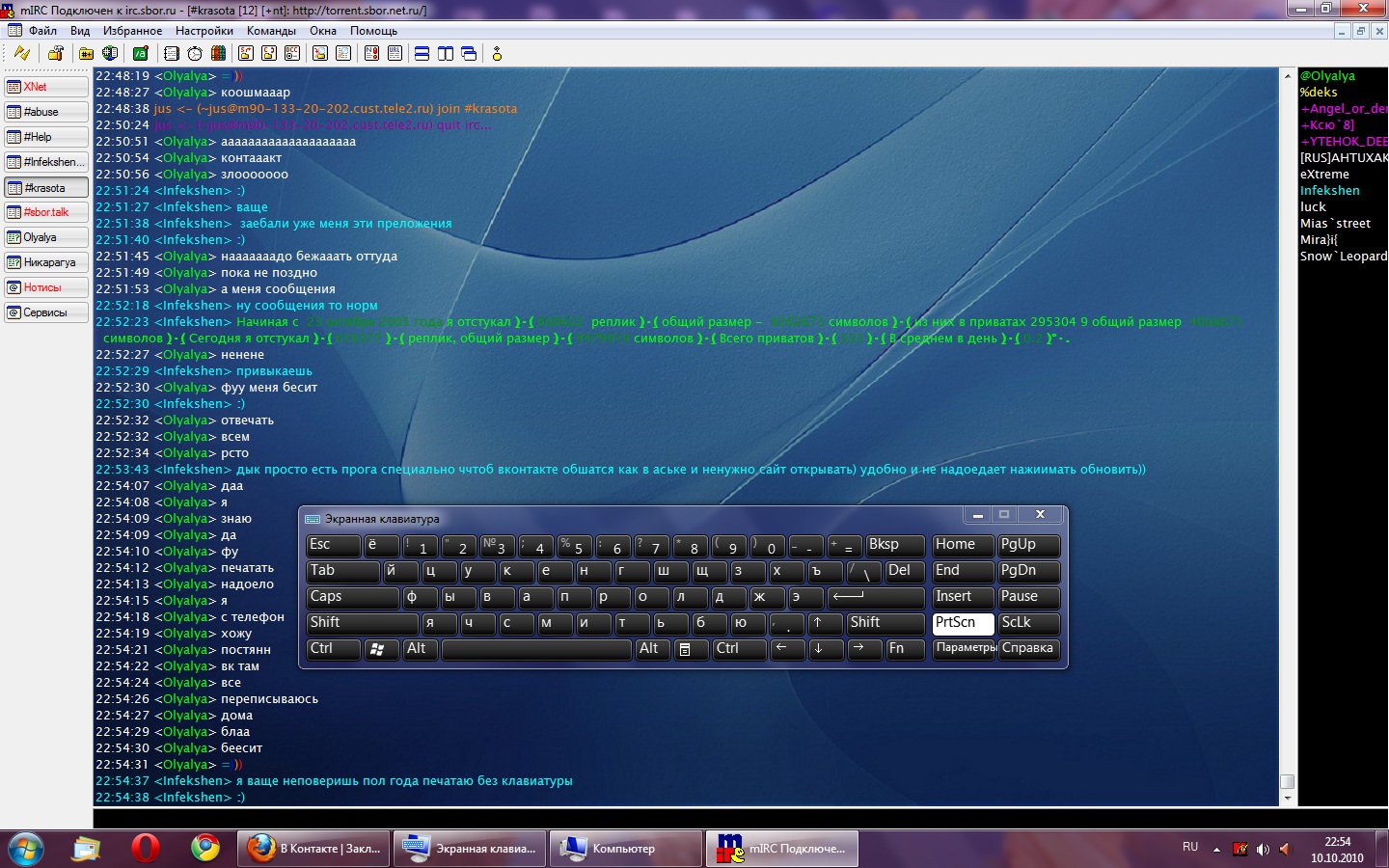The width and height of the screenshot is (1389, 868).
Task: Click the Cascade windows toolbar icon
Action: coord(469,53)
